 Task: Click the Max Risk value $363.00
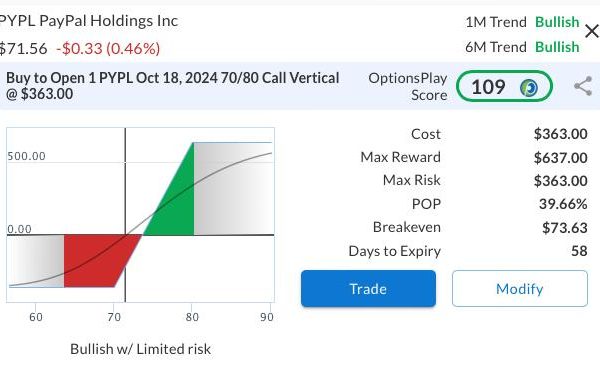(560, 181)
